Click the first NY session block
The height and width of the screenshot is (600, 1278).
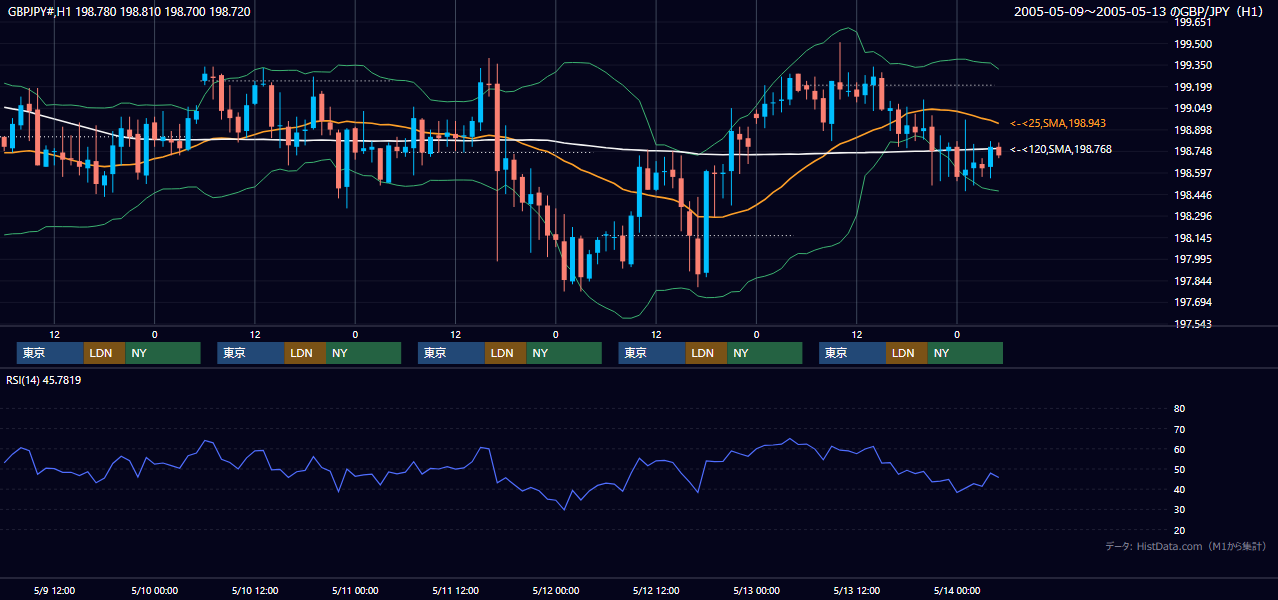[x=163, y=353]
